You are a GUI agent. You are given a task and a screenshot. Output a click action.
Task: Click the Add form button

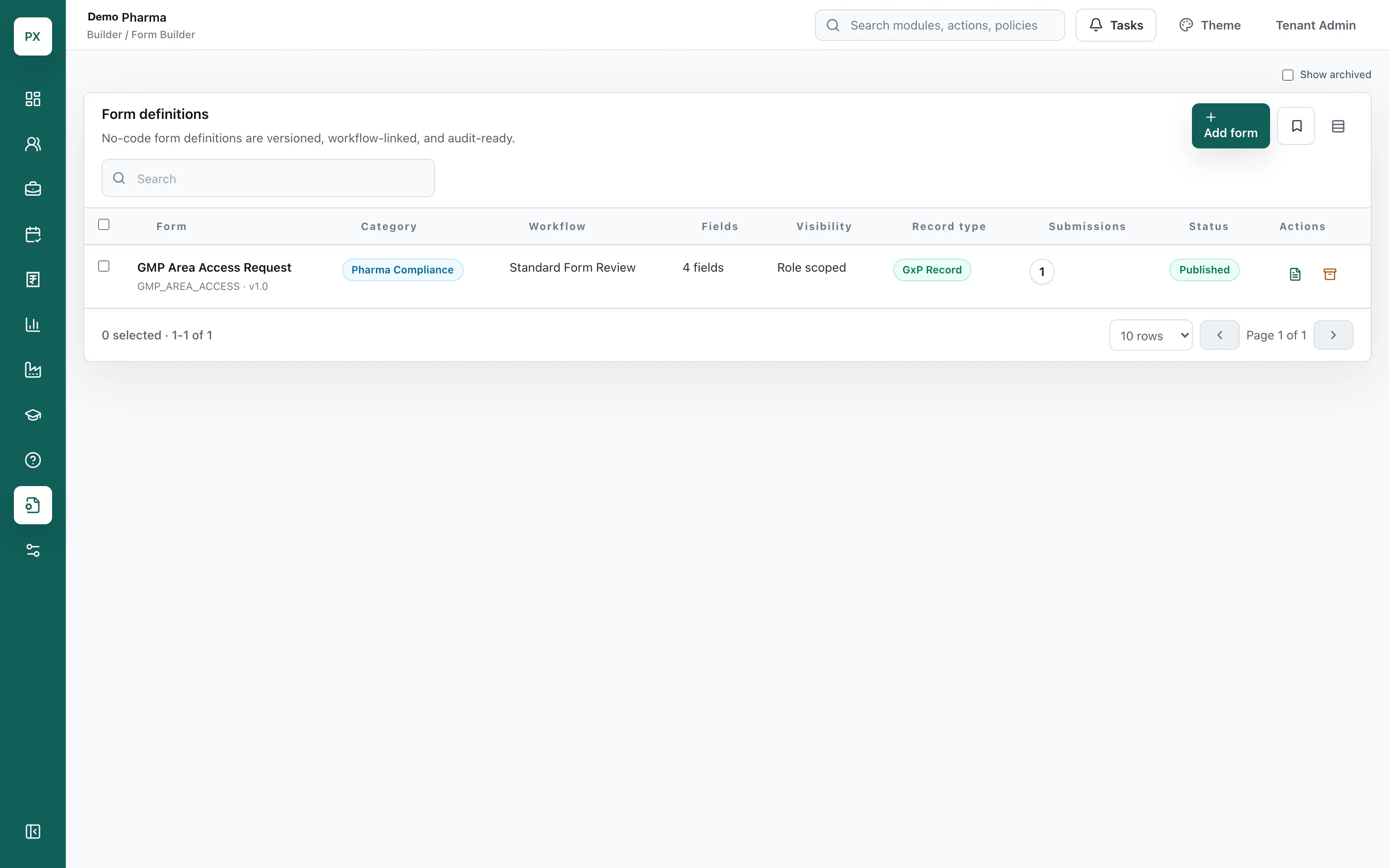tap(1231, 126)
